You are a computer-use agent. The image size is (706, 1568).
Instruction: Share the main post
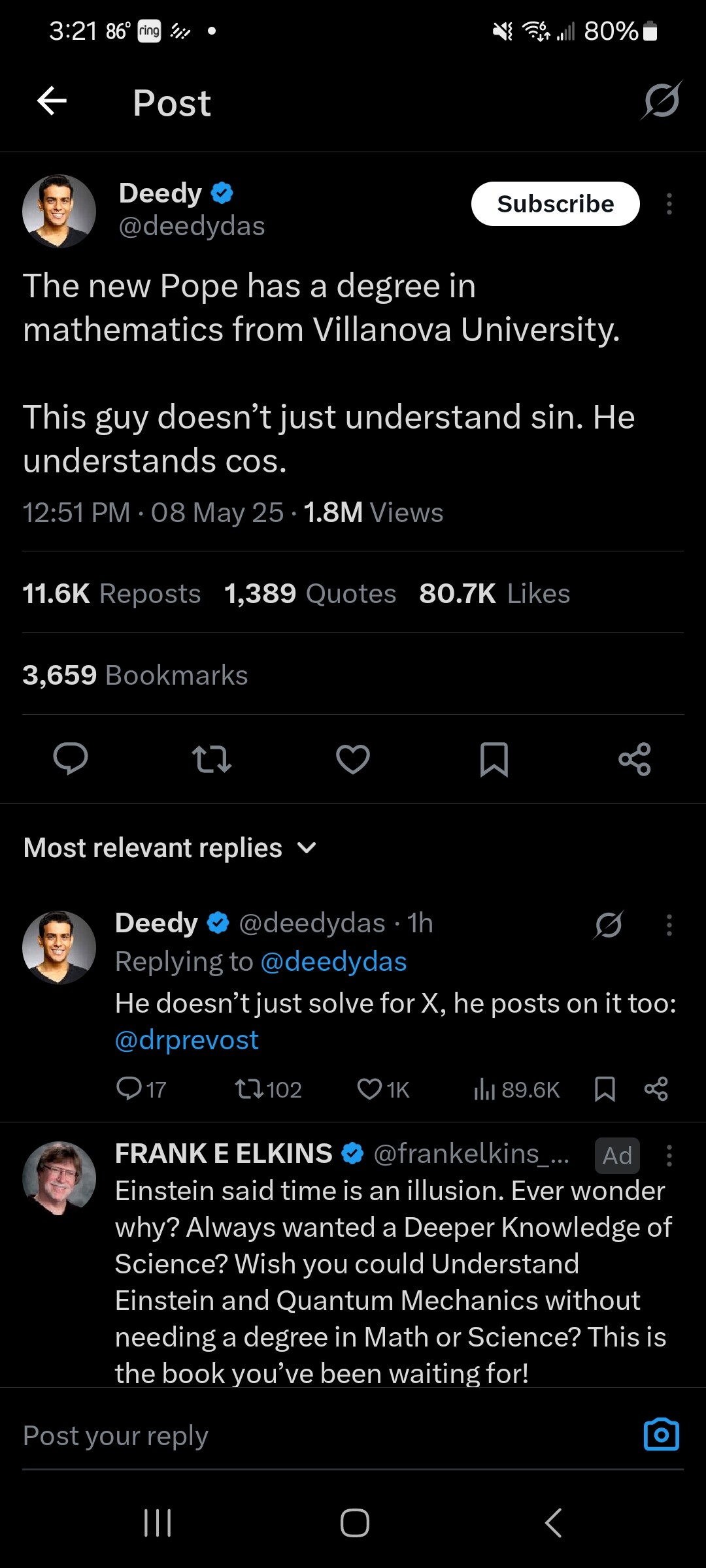[635, 759]
